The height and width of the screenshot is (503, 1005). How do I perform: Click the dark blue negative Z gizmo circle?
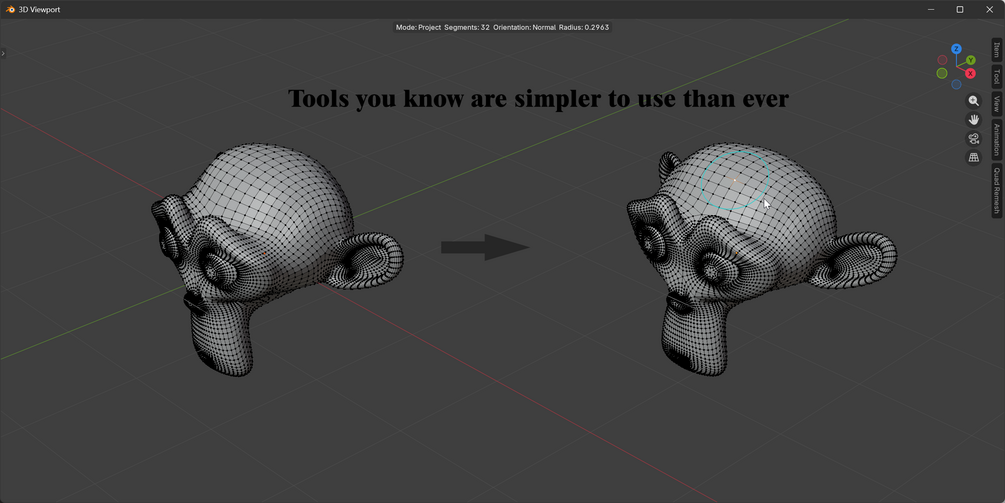[956, 85]
